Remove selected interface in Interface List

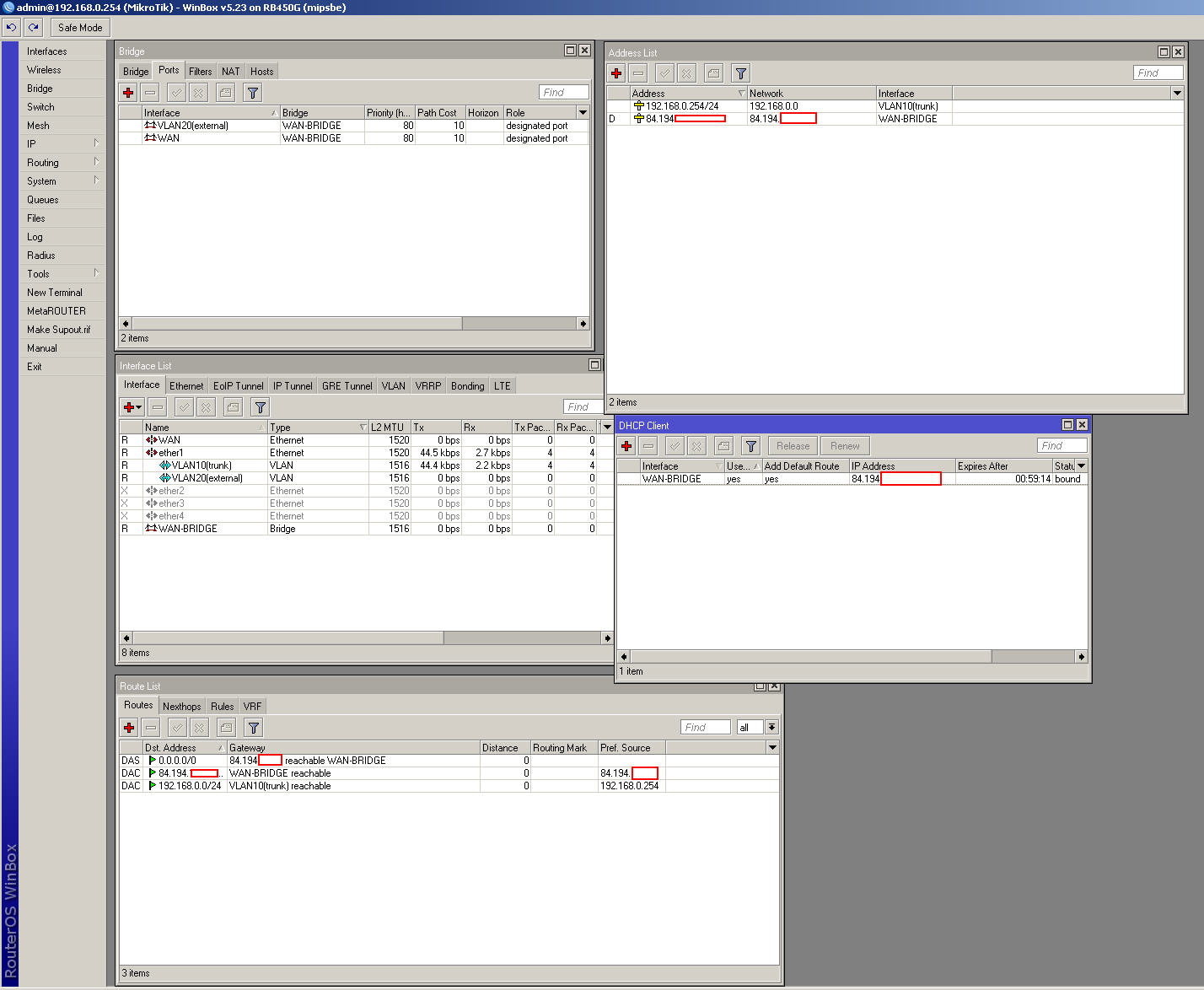(158, 407)
